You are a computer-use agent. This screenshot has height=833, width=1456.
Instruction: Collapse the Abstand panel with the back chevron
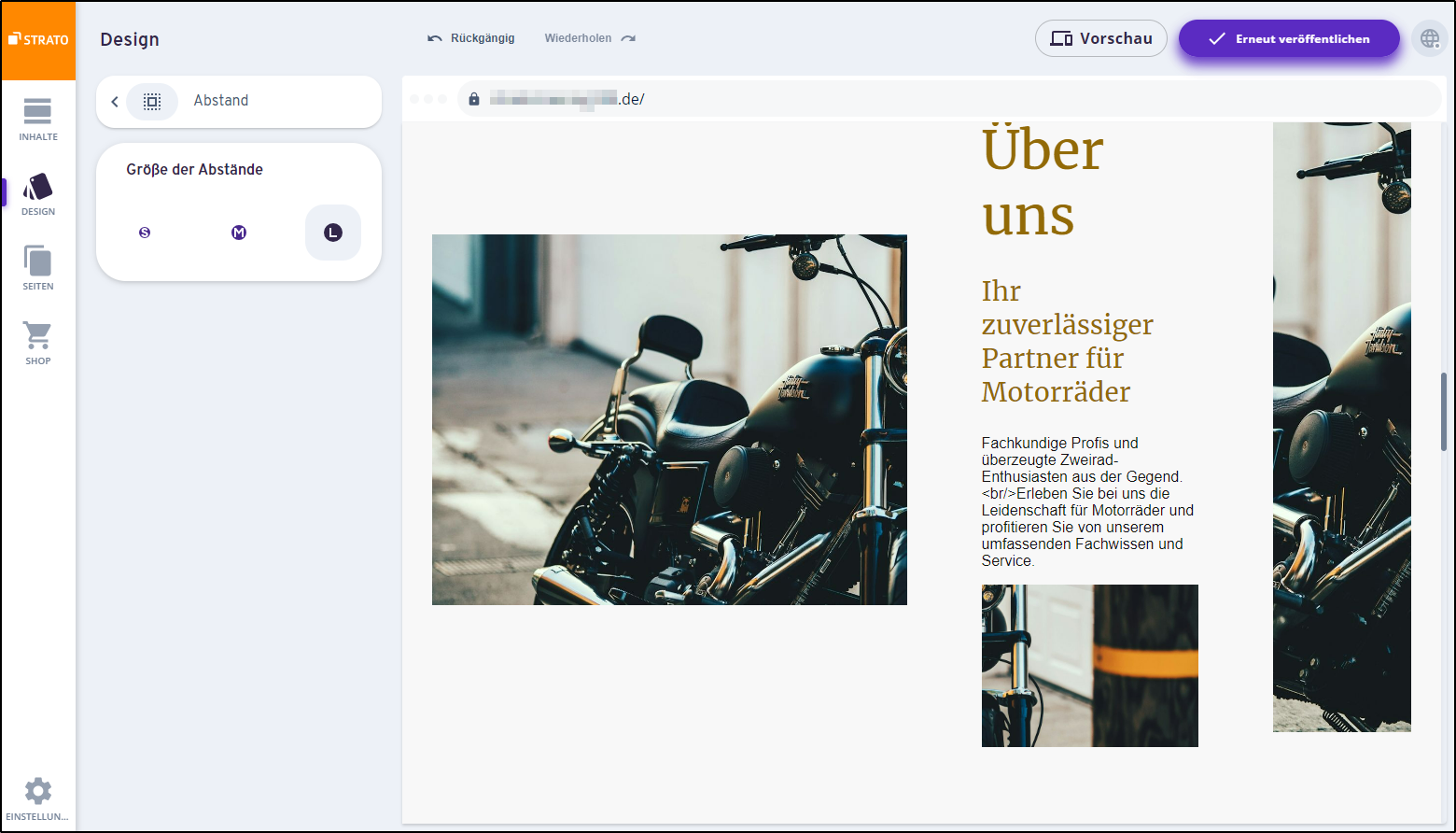tap(115, 101)
